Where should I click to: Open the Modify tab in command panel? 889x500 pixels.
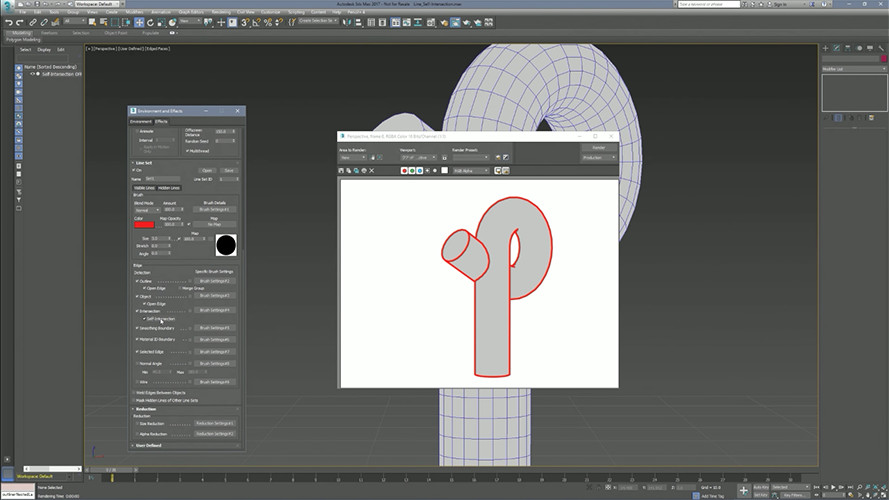coord(837,48)
